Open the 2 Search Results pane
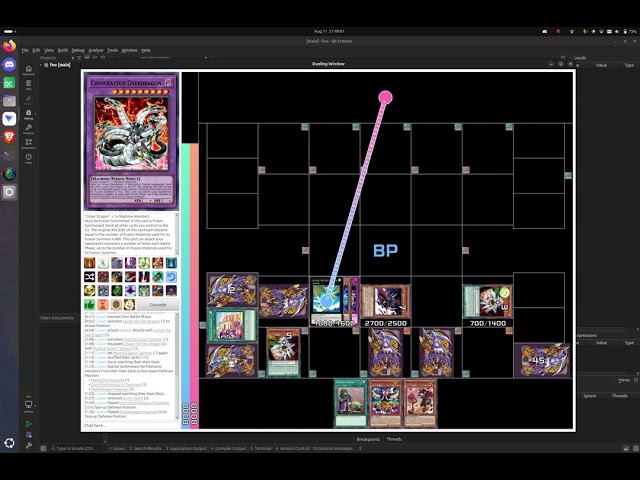The image size is (640, 480). click(x=145, y=448)
